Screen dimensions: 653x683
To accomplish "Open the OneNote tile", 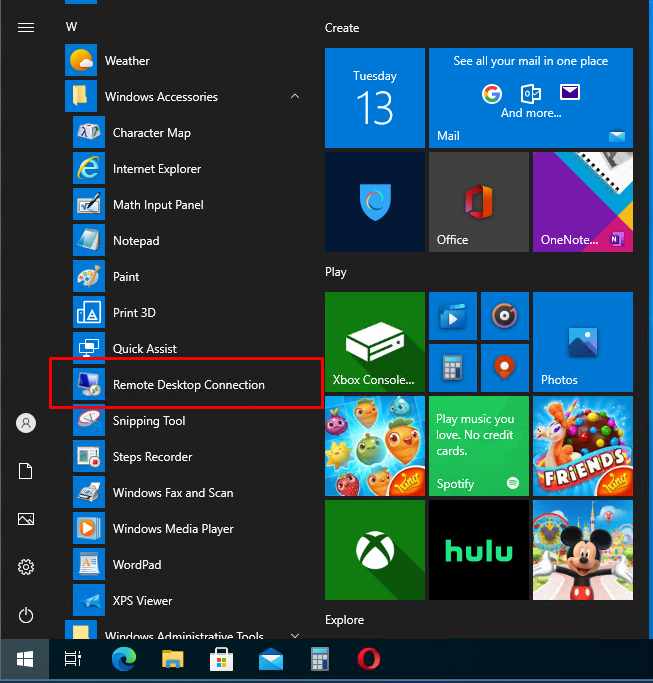I will pyautogui.click(x=583, y=202).
